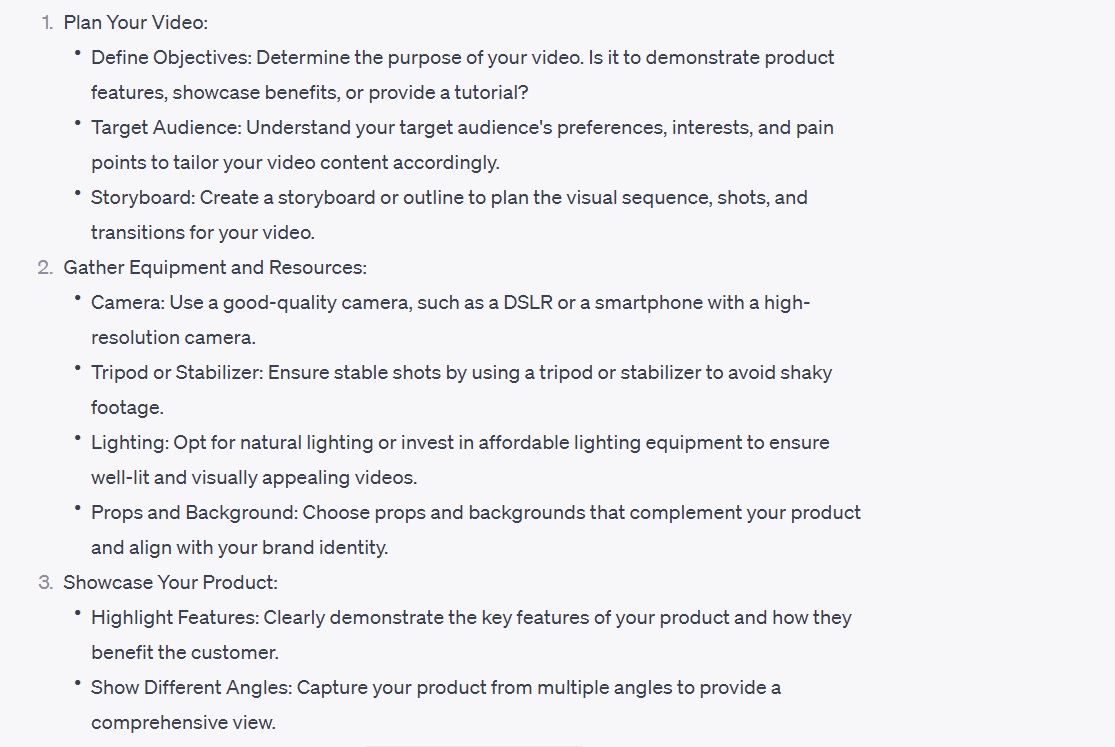Click the "Define Objectives" bullet label
The height and width of the screenshot is (747, 1115).
pos(170,57)
